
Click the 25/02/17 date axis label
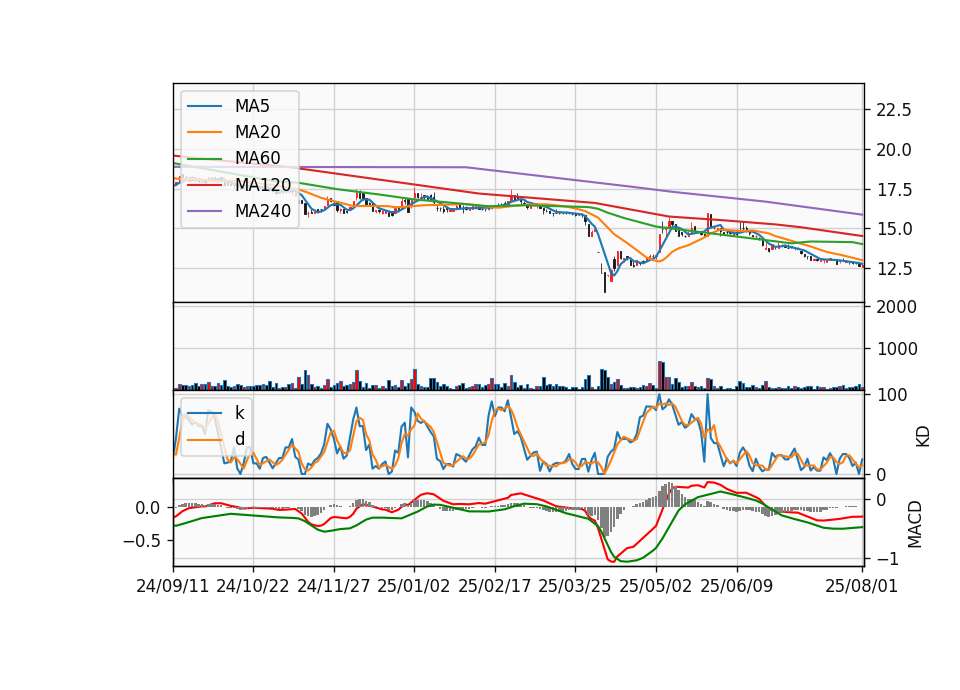pyautogui.click(x=494, y=586)
